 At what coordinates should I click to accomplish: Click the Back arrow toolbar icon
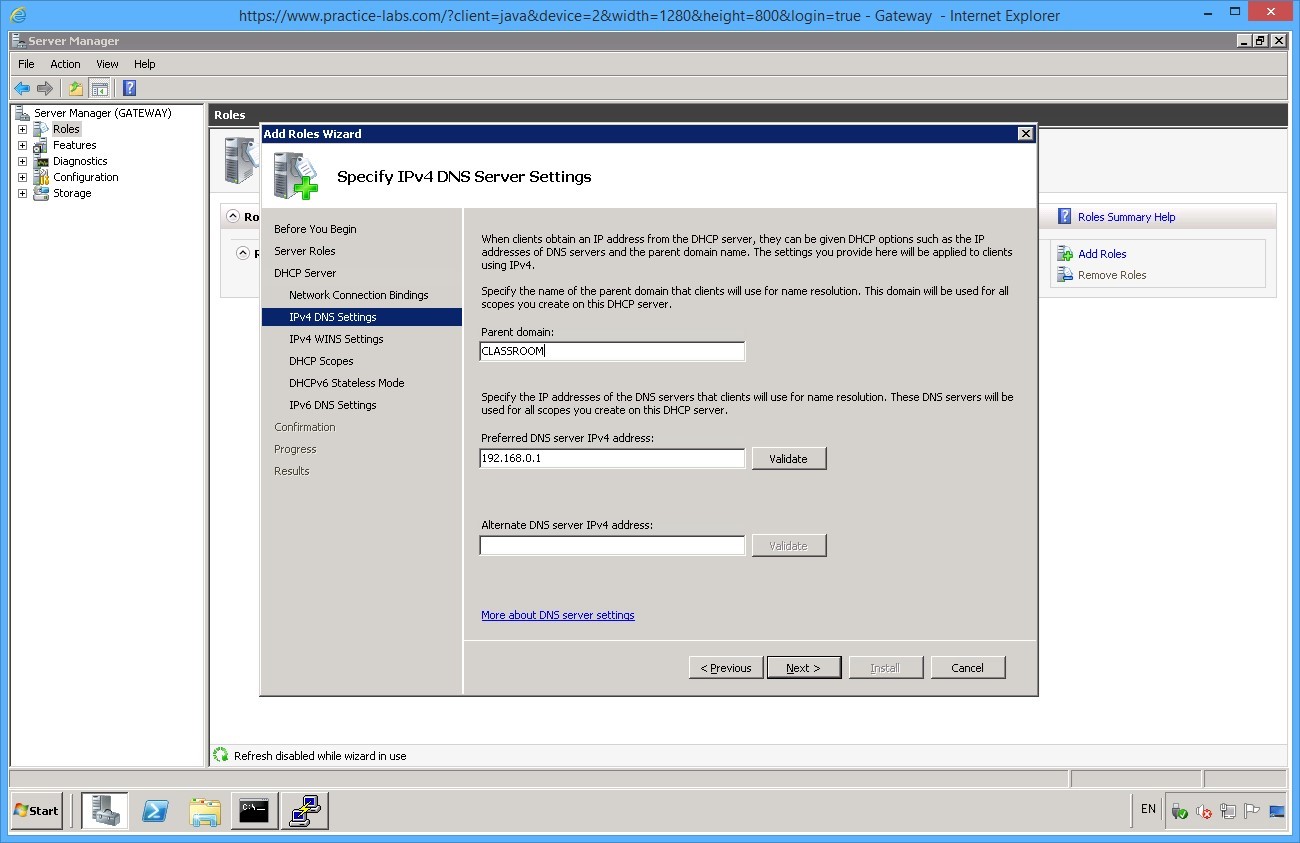click(x=22, y=88)
